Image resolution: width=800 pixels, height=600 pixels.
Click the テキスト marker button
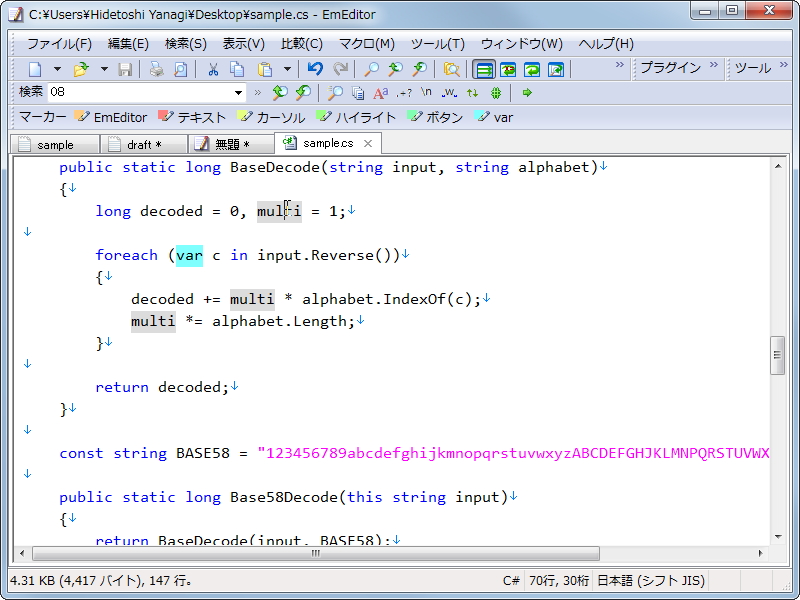click(x=192, y=117)
